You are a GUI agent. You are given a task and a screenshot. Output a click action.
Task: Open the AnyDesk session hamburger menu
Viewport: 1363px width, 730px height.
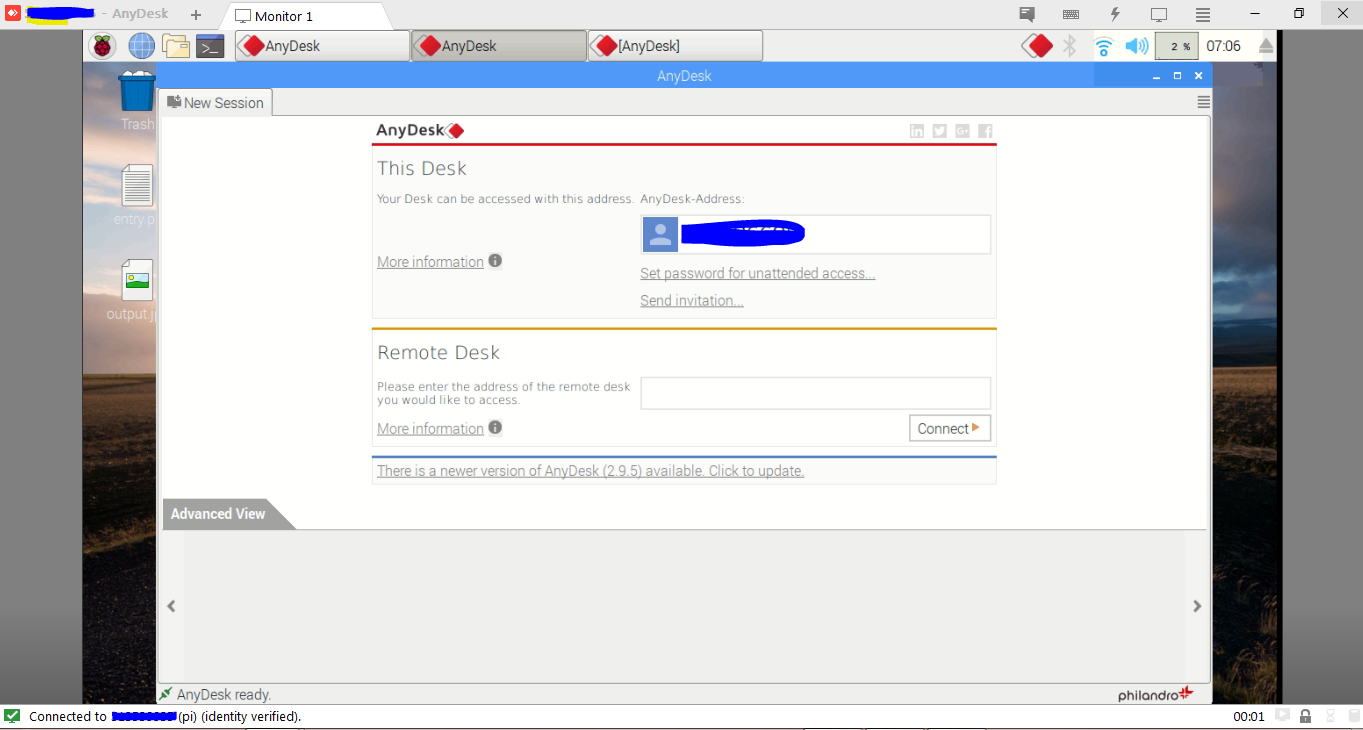(x=1203, y=15)
